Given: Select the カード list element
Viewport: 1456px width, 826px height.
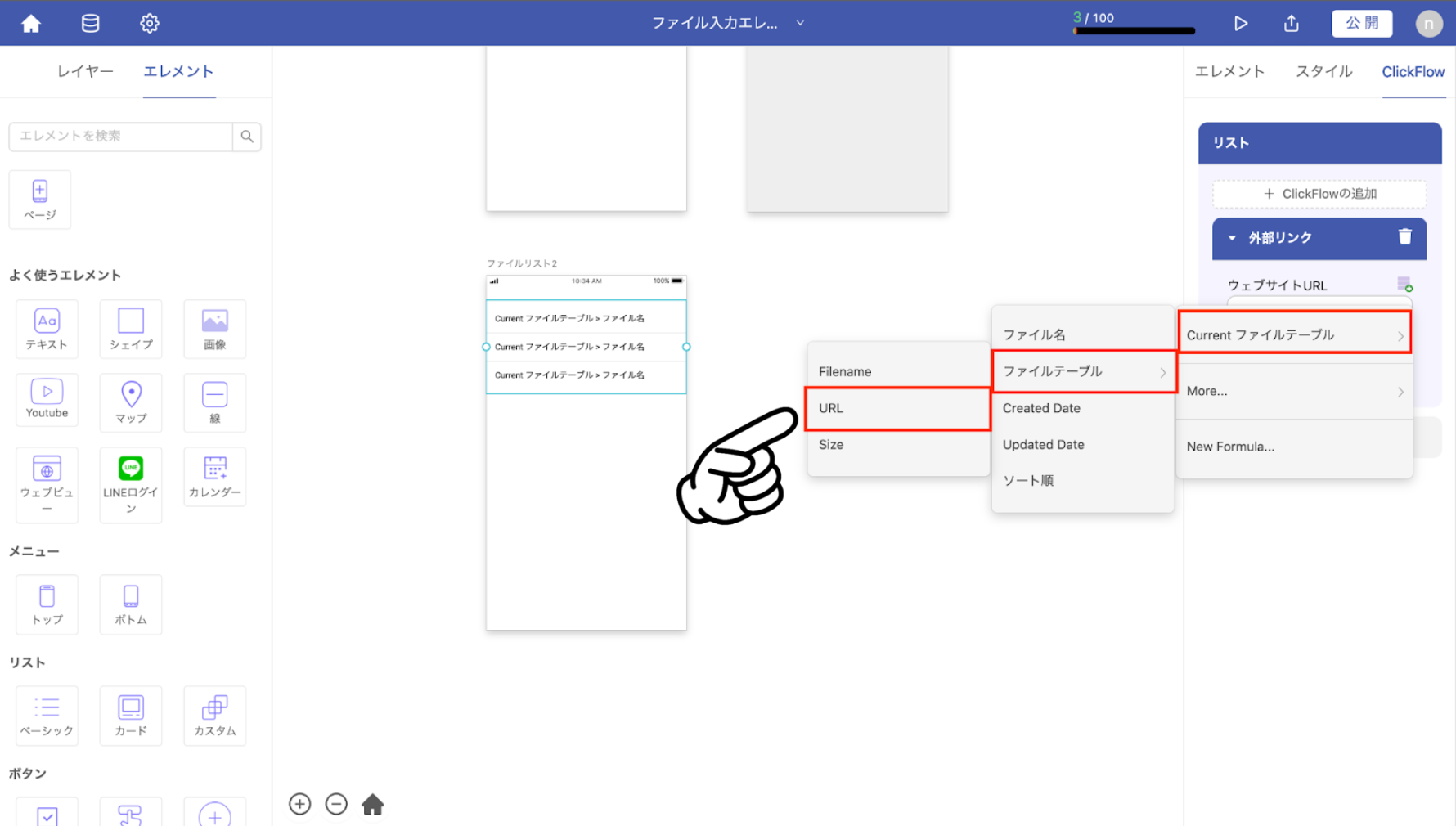Looking at the screenshot, I should pyautogui.click(x=131, y=716).
